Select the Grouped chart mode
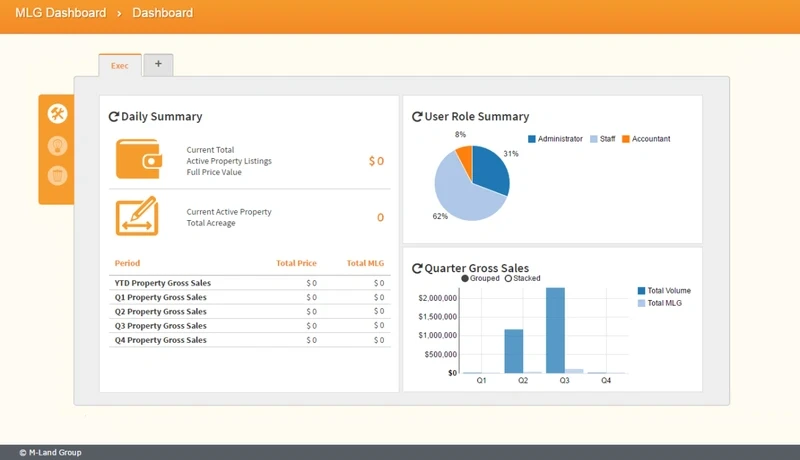 tap(466, 279)
